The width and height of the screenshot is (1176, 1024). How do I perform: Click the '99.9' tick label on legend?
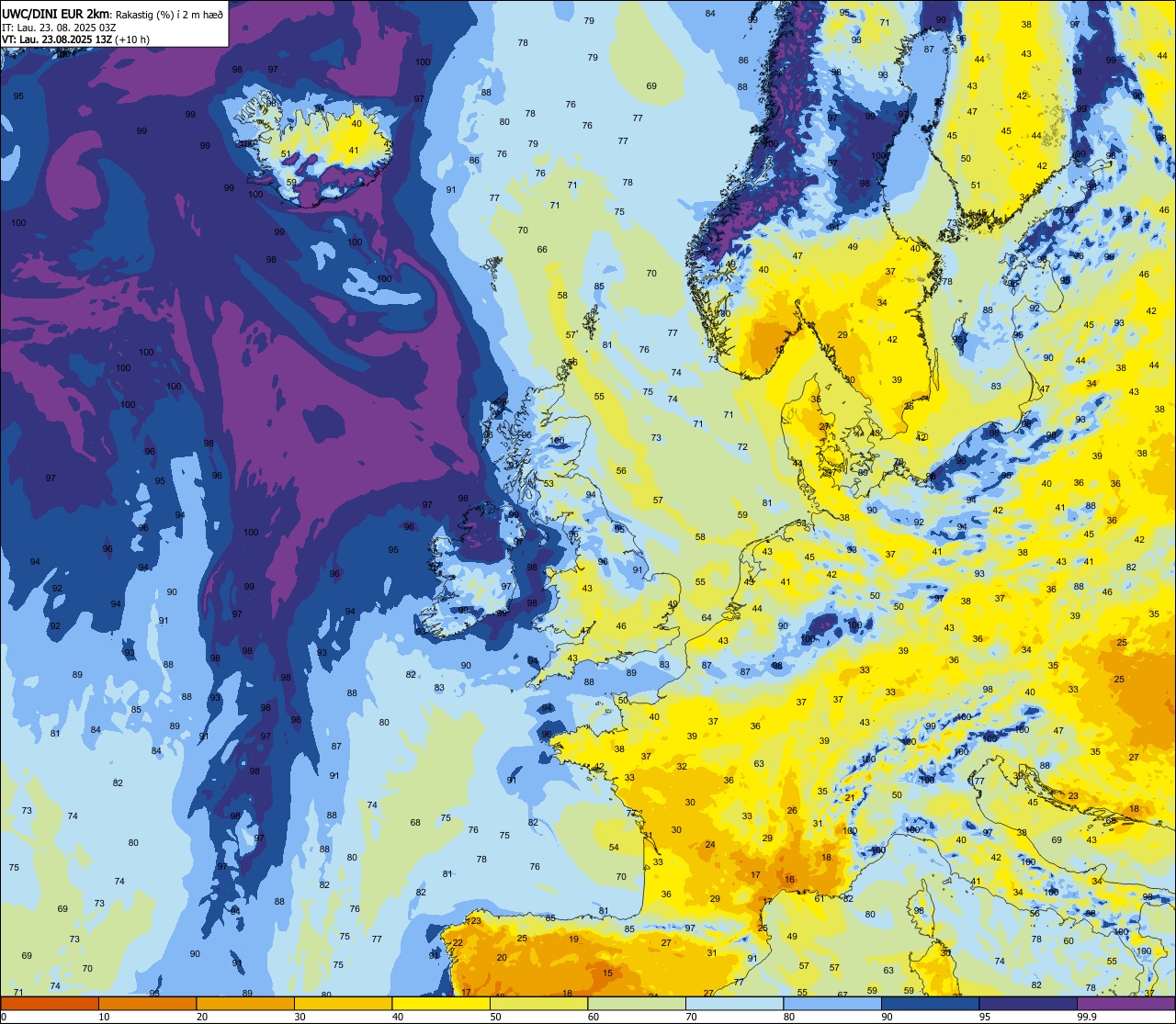[1087, 1016]
